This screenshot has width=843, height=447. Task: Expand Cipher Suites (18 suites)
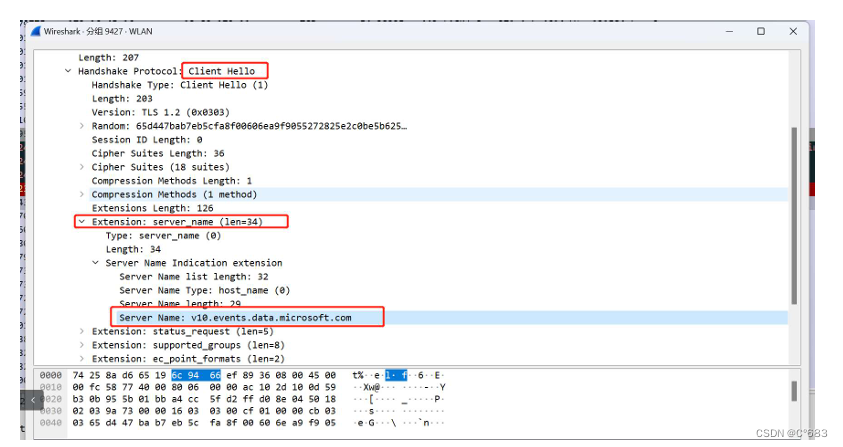[82, 167]
